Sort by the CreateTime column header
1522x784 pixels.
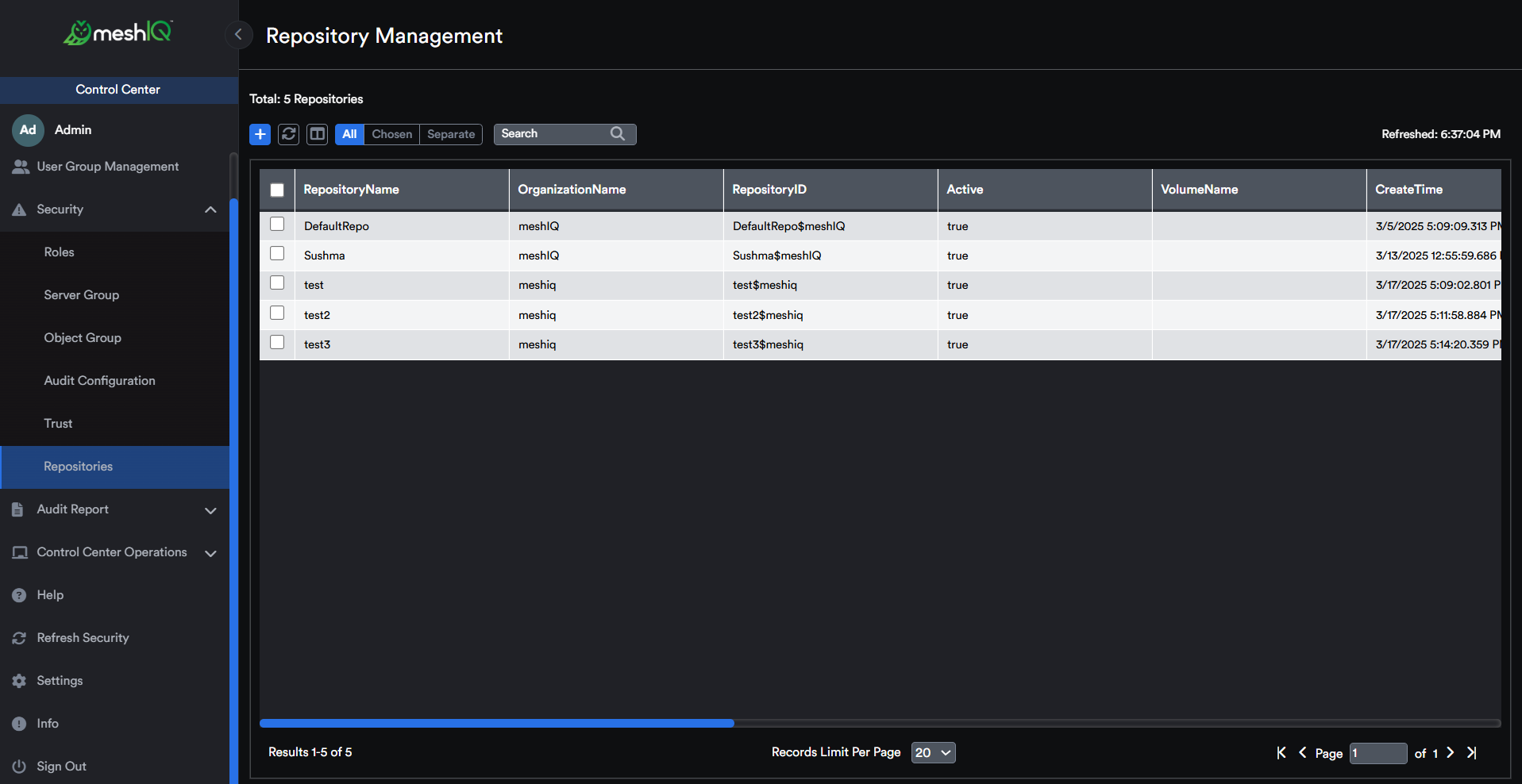1434,190
